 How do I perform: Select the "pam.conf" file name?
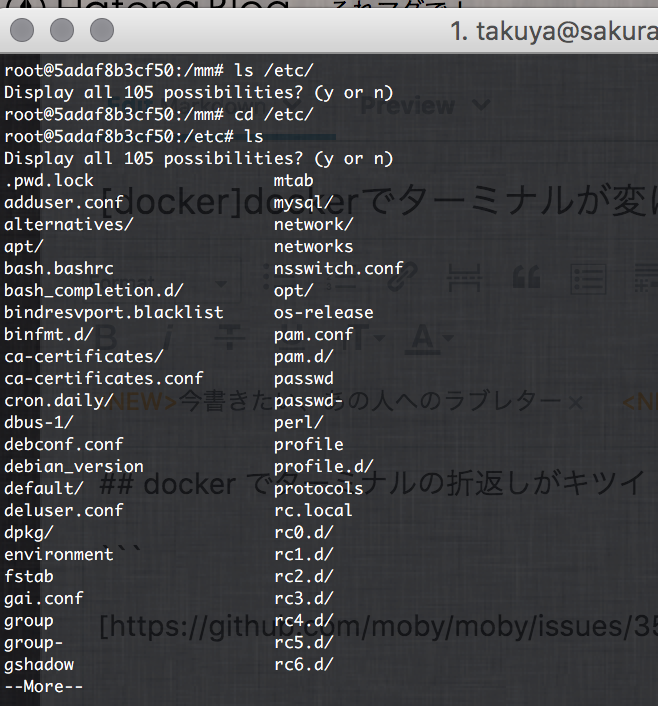pyautogui.click(x=313, y=335)
